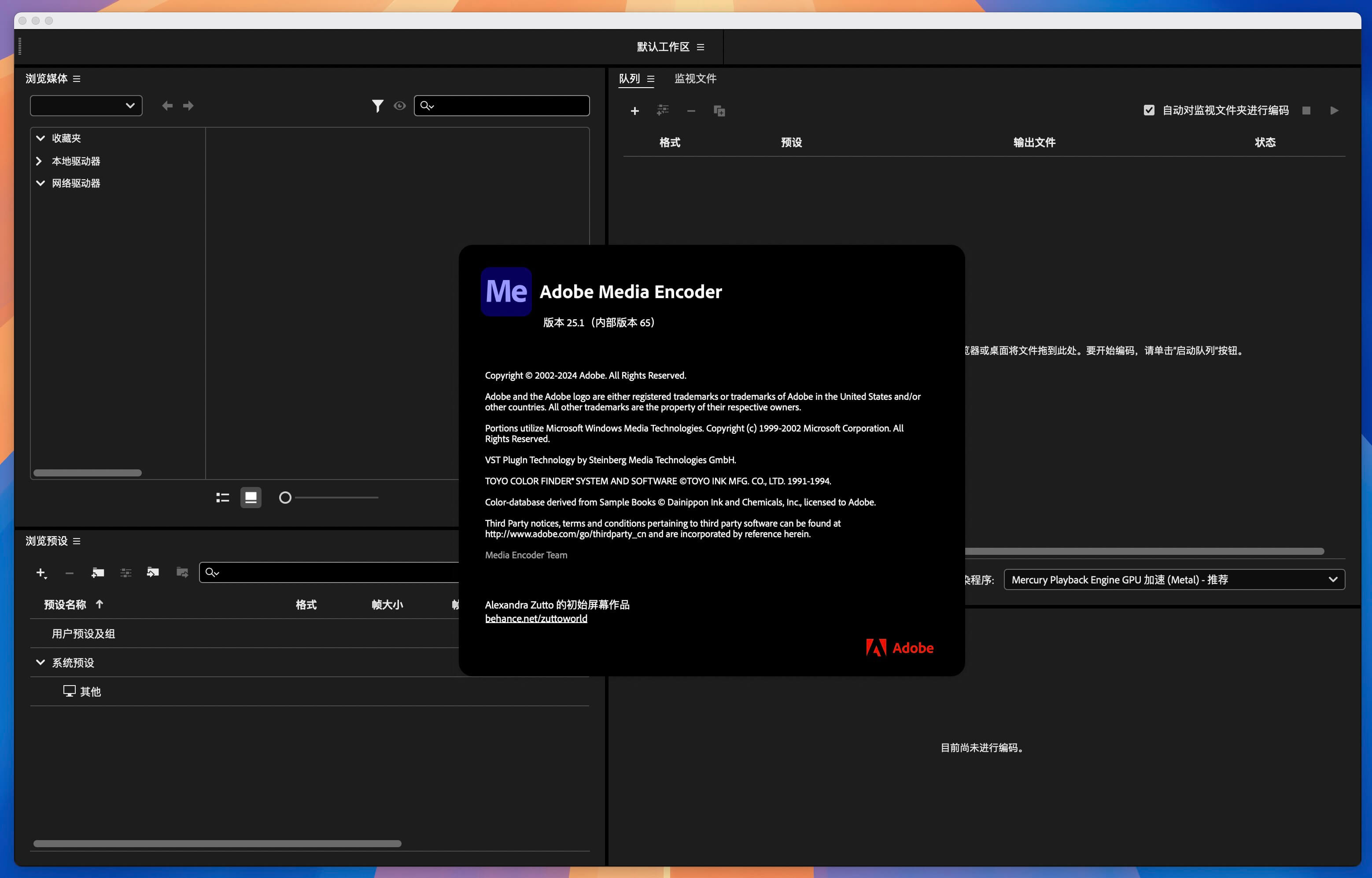Open the behance.net/zuttoworld link
The width and height of the screenshot is (1372, 878).
[536, 619]
